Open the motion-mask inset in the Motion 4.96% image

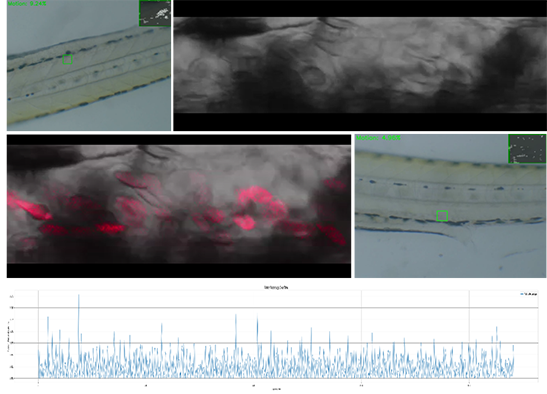point(527,149)
